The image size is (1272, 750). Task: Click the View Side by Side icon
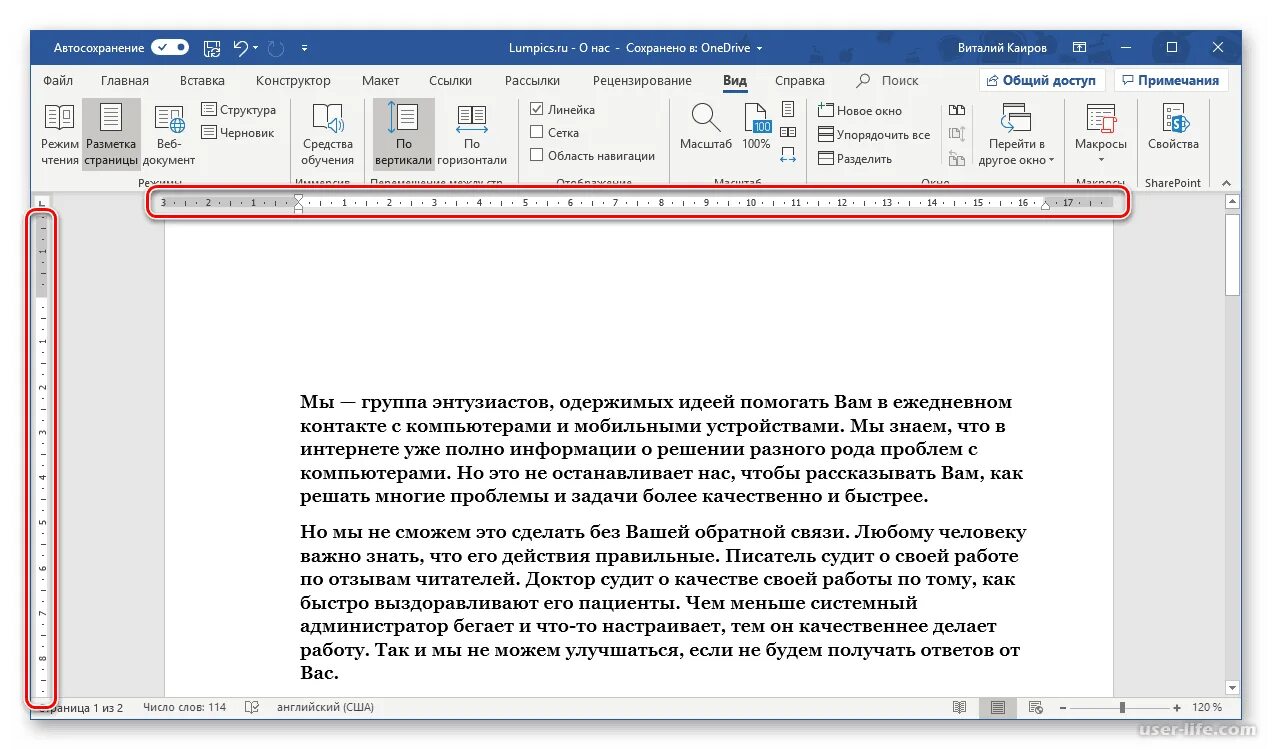[957, 110]
